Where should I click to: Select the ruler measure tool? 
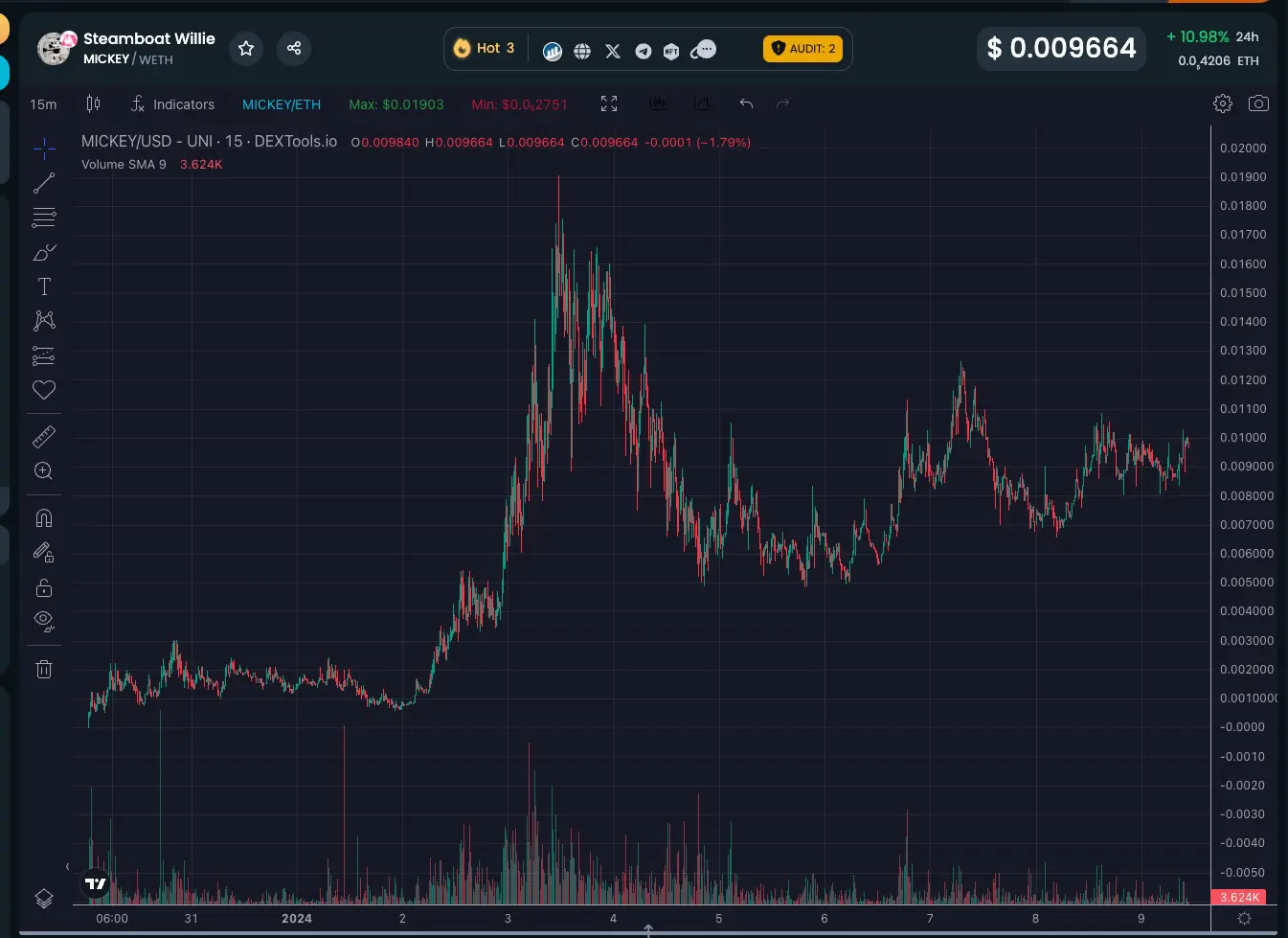pos(44,437)
